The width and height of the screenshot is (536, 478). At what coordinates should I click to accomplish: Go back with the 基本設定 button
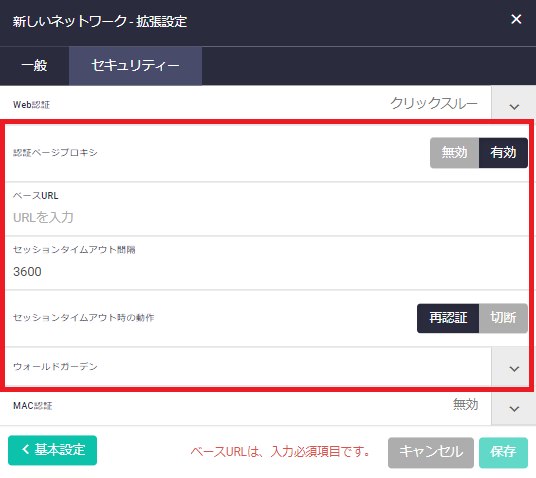click(52, 450)
